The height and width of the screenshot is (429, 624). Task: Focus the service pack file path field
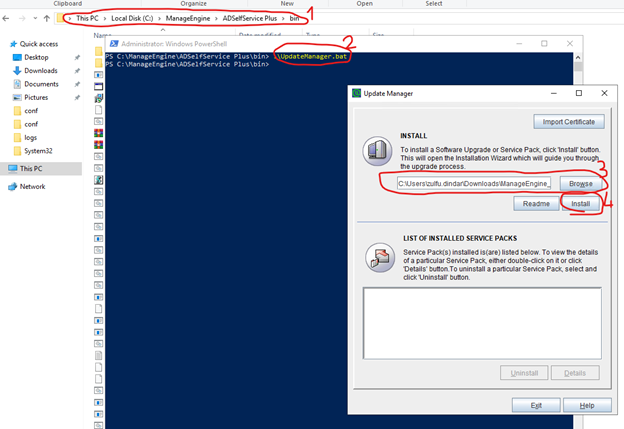474,183
